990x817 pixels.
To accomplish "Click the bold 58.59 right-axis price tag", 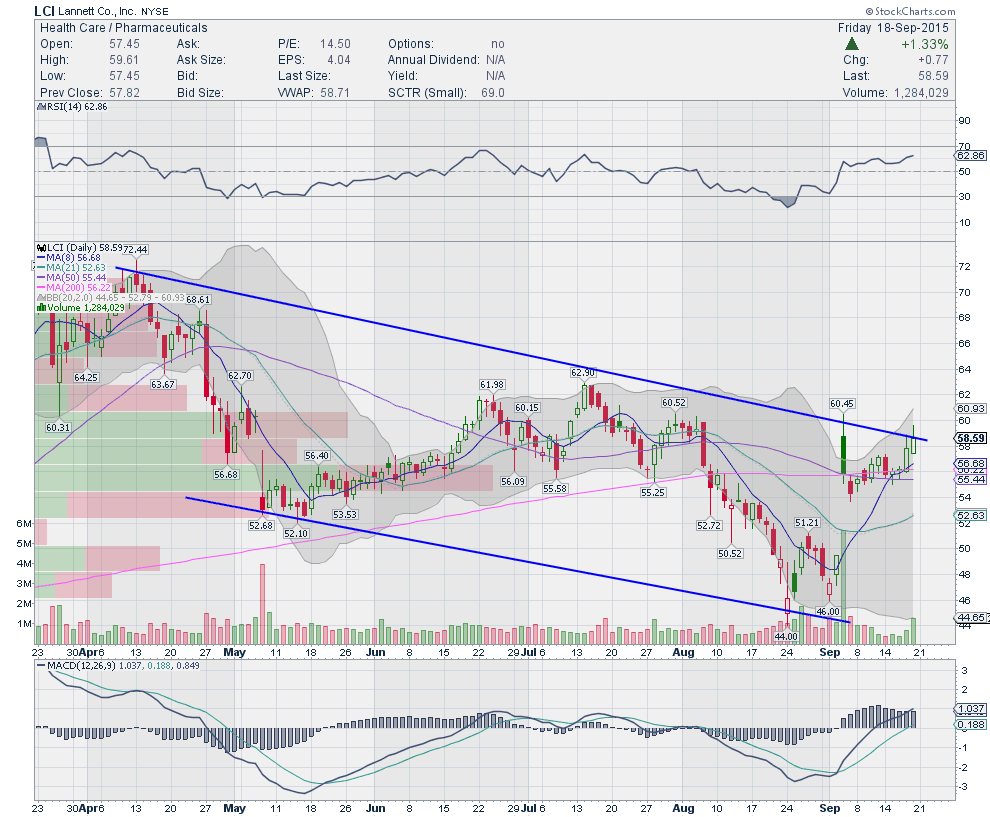I will pos(970,438).
